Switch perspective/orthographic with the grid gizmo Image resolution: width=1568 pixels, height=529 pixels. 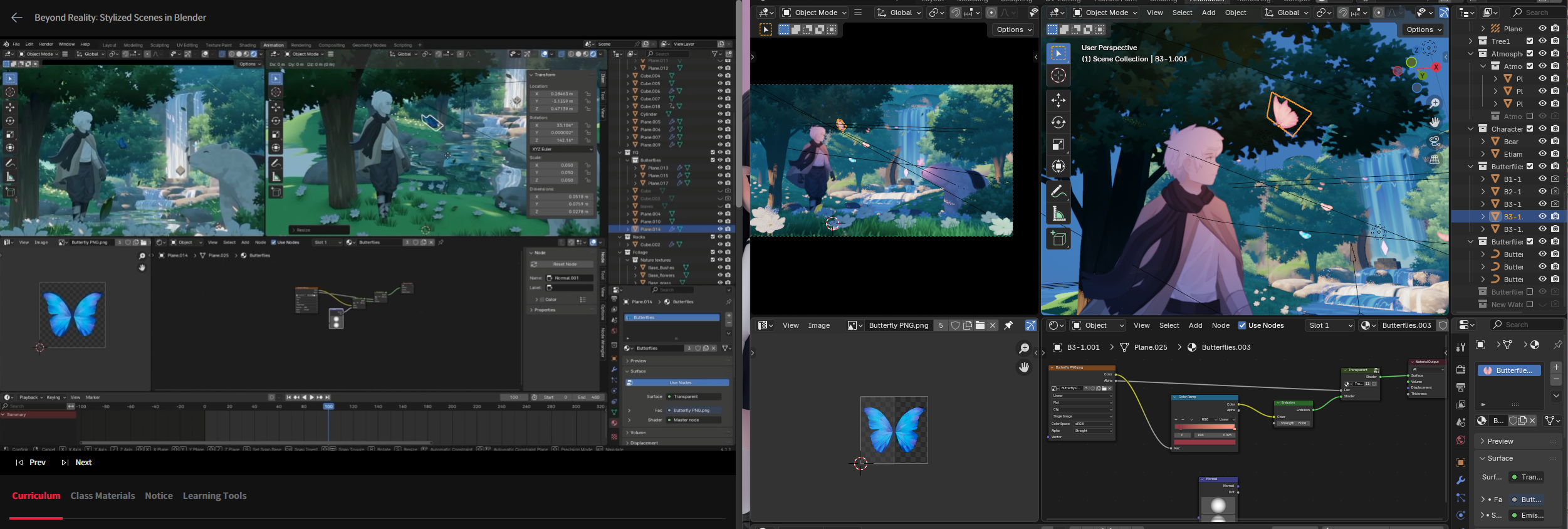tap(1435, 160)
